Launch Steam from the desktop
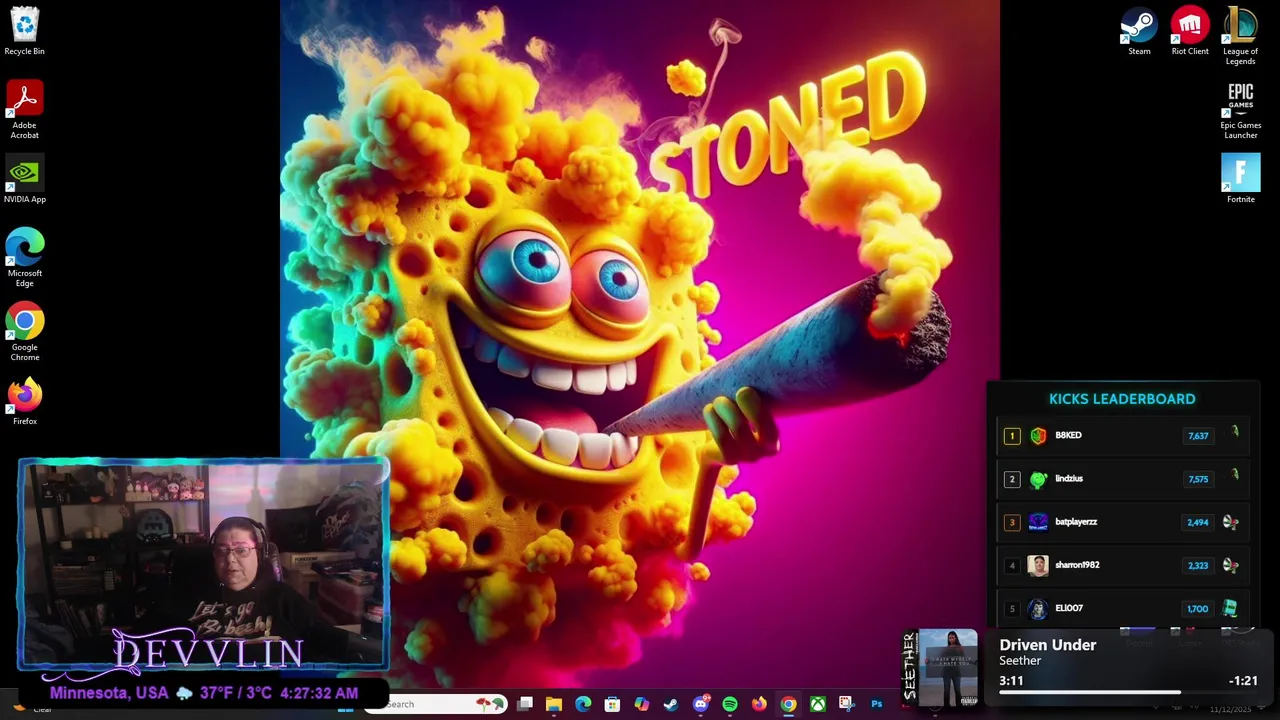The height and width of the screenshot is (720, 1280). [x=1139, y=30]
